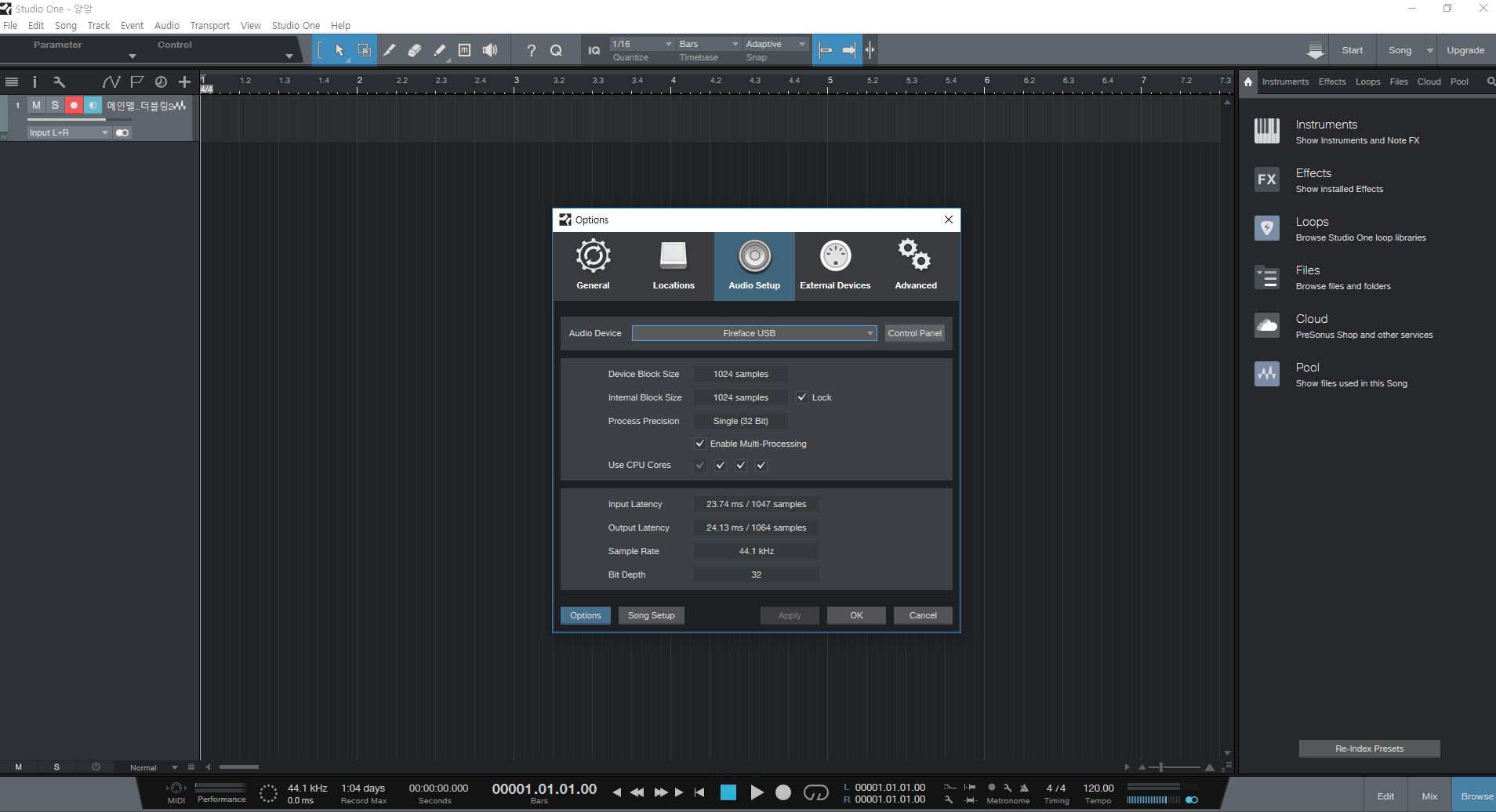
Task: Click the Song Setup button
Action: pyautogui.click(x=651, y=615)
